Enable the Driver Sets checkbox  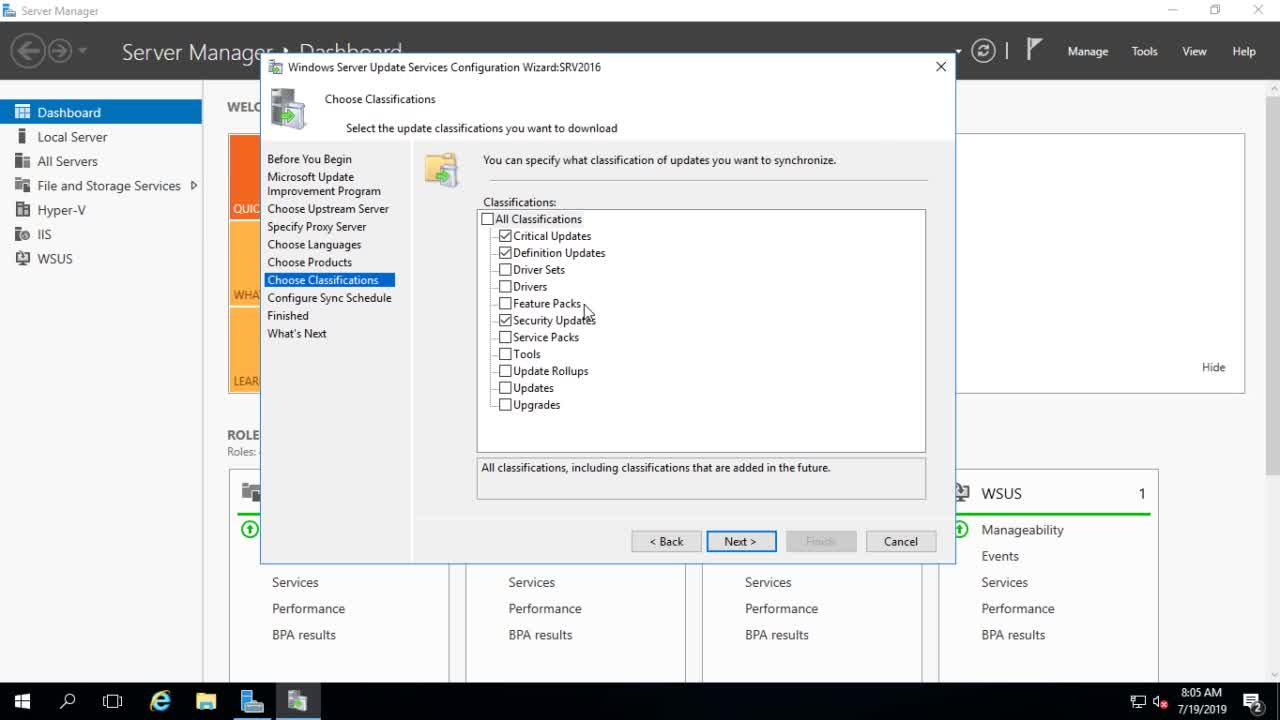click(x=505, y=270)
